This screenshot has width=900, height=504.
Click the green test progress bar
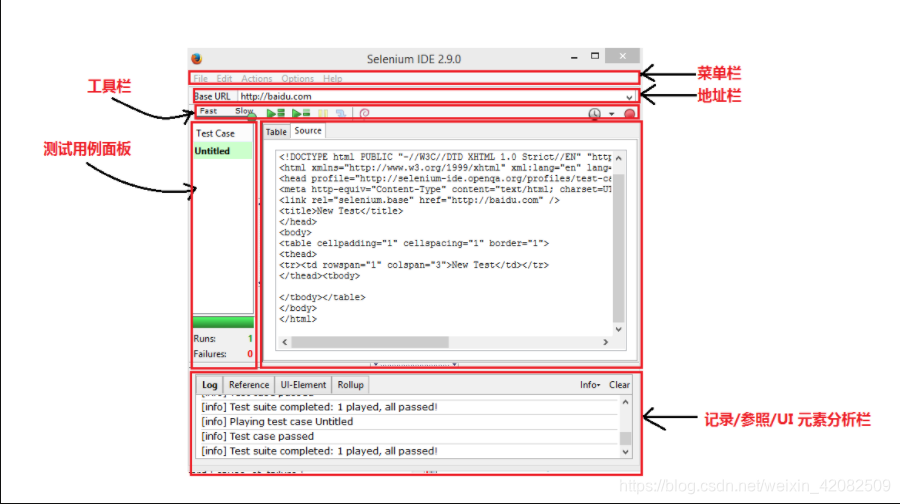point(223,322)
